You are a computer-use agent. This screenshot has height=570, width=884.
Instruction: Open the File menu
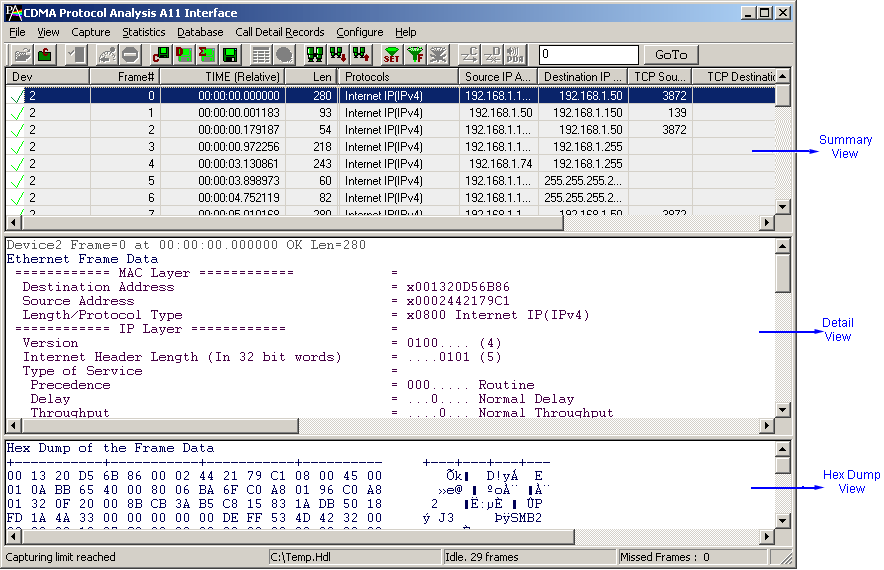tap(17, 32)
